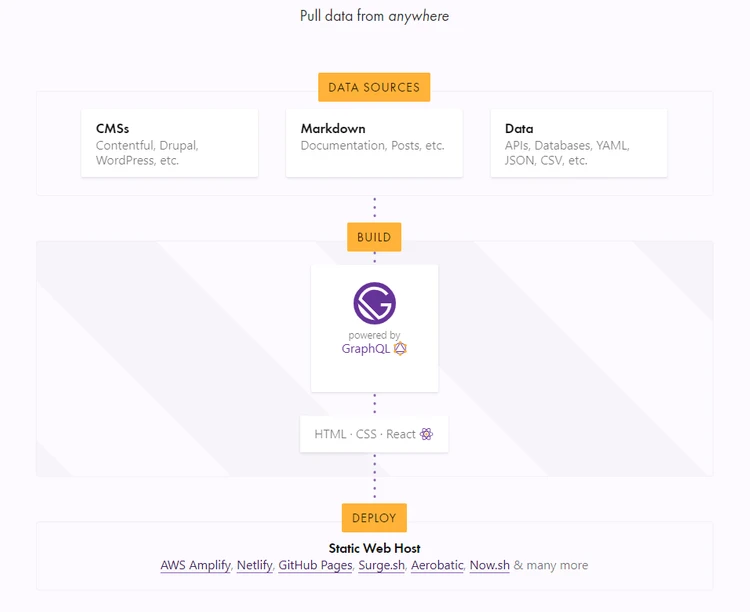Screen dimensions: 750x612
Task: Click the 'Pull data from anywhere' heading
Action: pos(375,16)
